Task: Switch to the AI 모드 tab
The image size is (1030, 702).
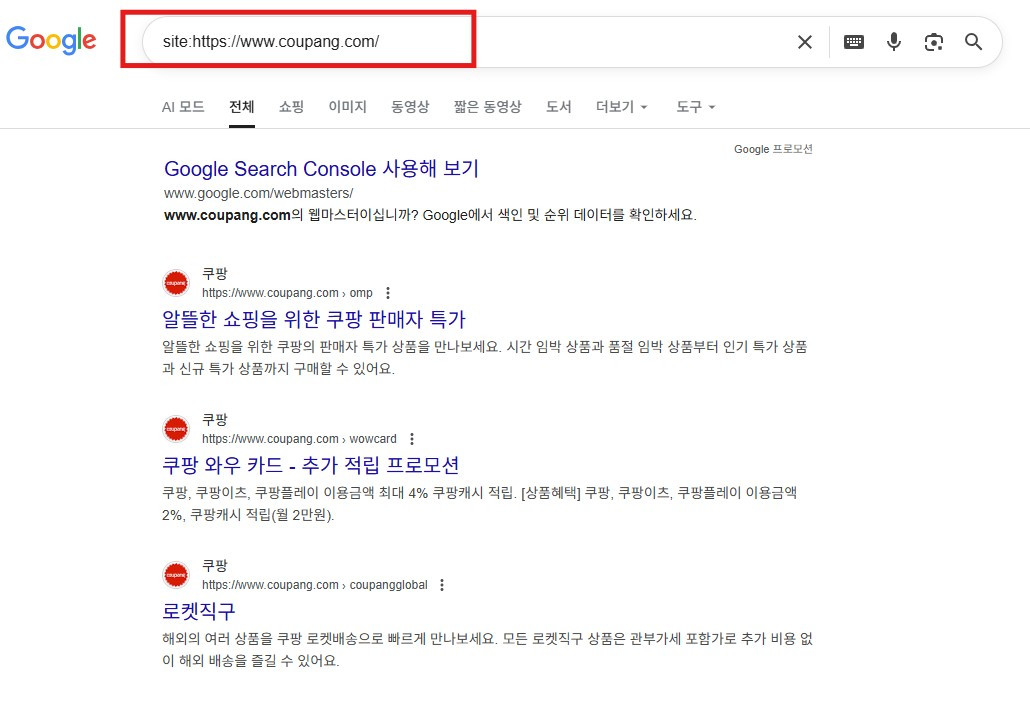Action: (183, 106)
